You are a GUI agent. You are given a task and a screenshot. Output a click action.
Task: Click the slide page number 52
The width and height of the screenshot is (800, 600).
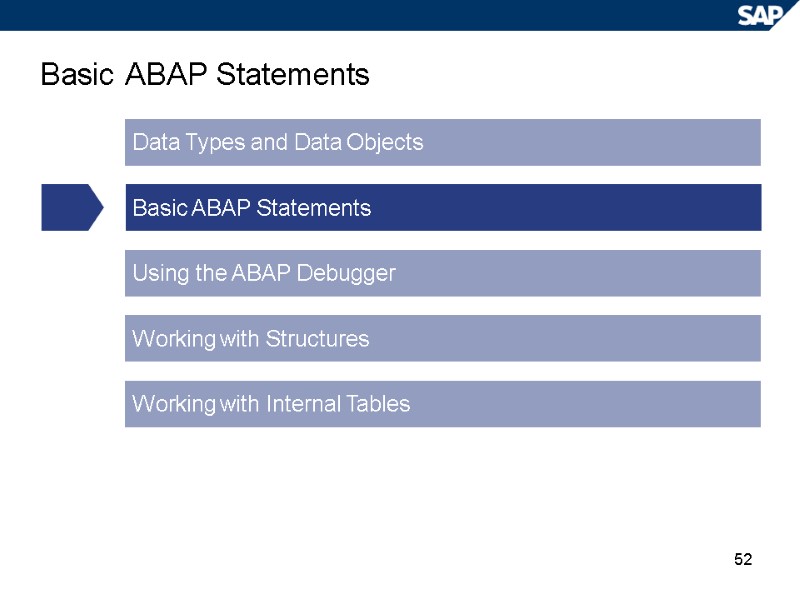coord(742,559)
